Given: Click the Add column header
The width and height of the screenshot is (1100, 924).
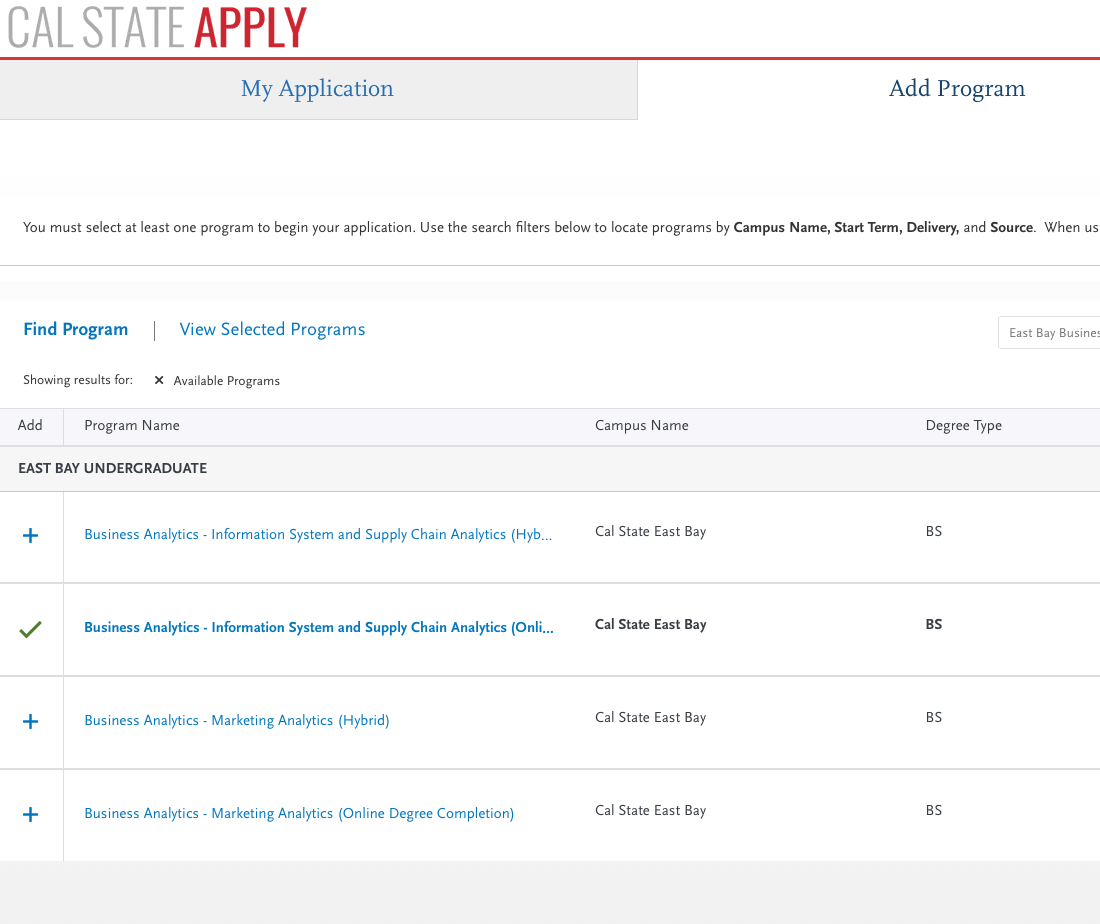Looking at the screenshot, I should [30, 425].
